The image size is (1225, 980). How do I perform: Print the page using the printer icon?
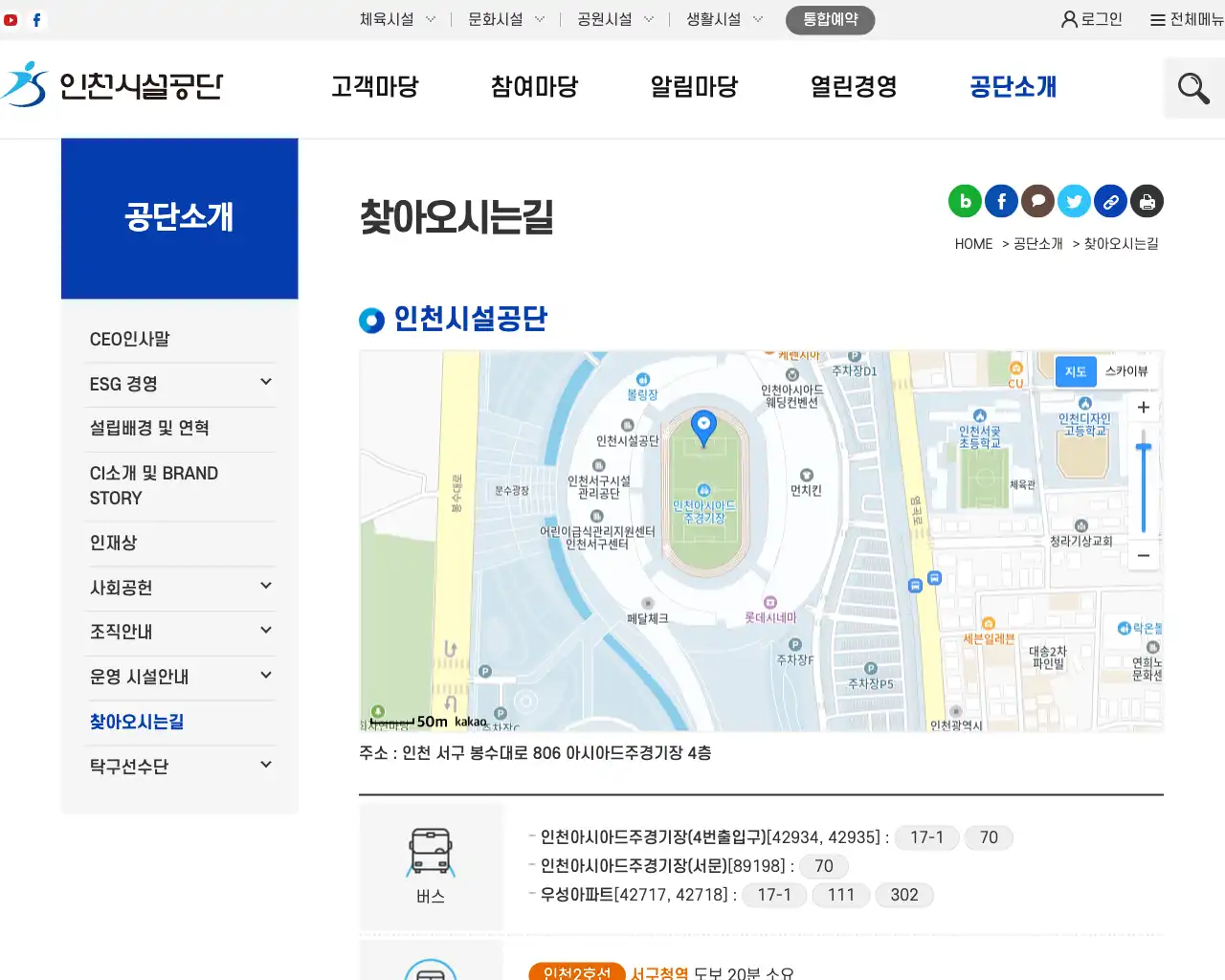[x=1147, y=201]
